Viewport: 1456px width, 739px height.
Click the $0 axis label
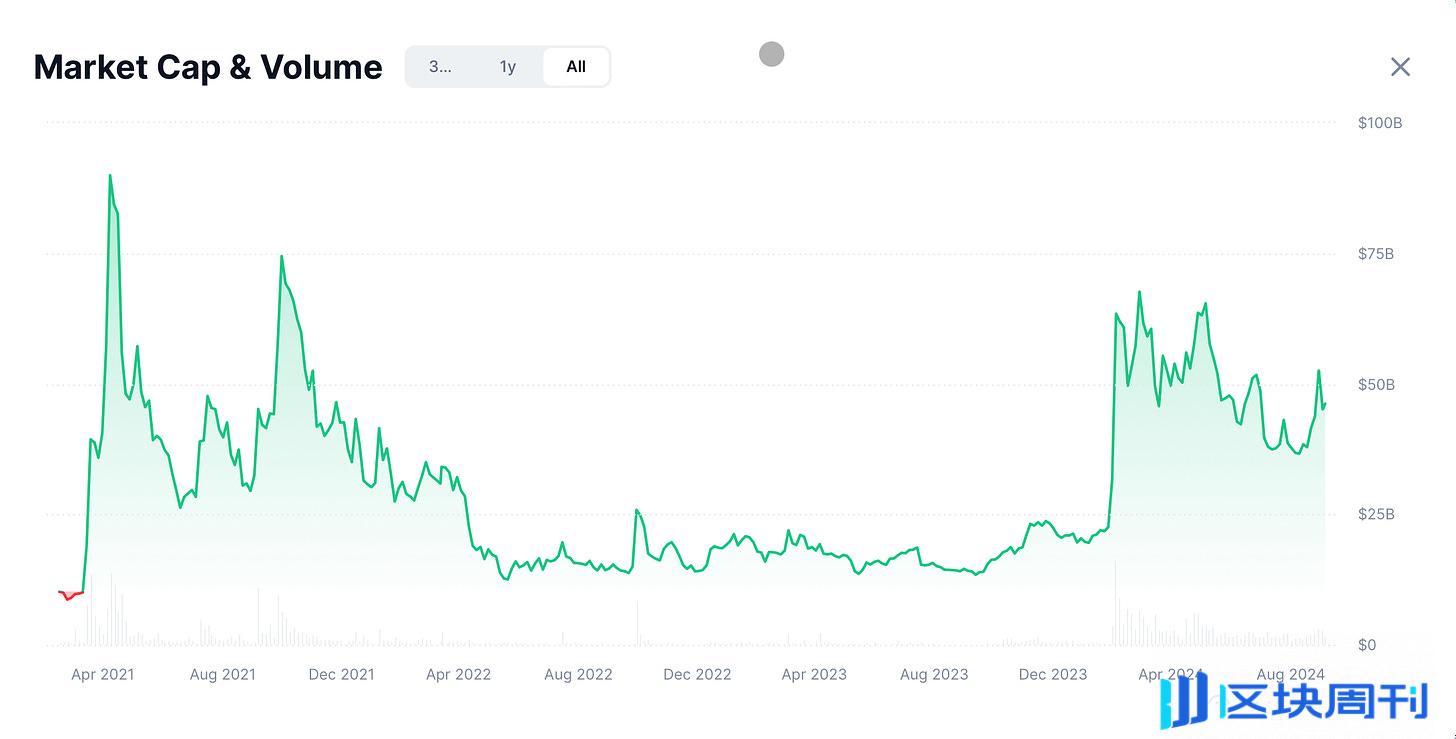click(1367, 645)
